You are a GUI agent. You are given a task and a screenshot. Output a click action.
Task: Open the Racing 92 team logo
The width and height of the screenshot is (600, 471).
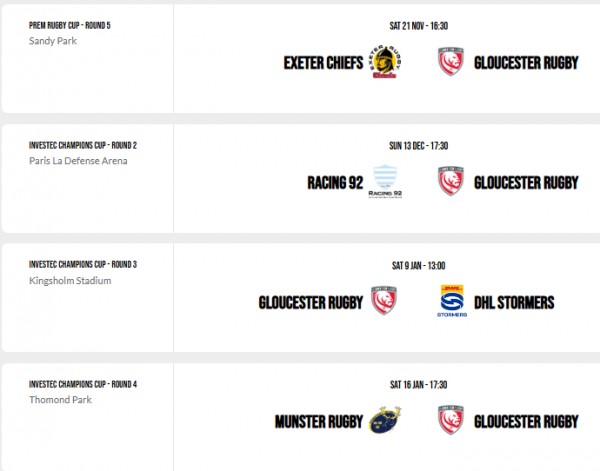[385, 181]
